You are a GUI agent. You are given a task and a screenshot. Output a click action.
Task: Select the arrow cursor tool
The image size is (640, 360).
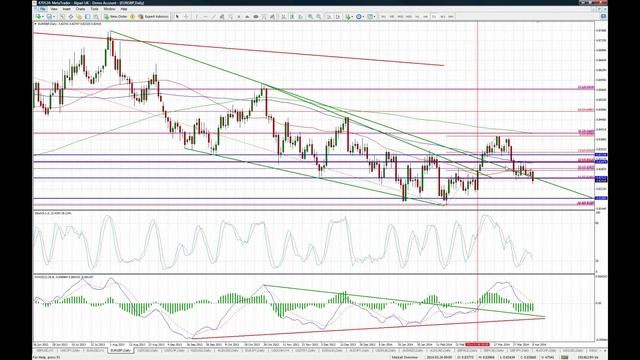[x=177, y=17]
